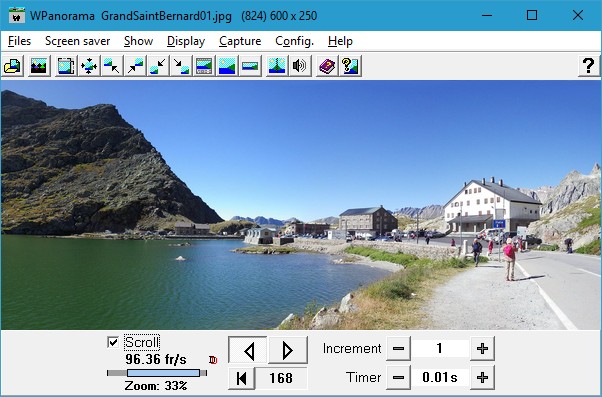Click the thin wide panorama strip icon
Image resolution: width=602 pixels, height=397 pixels.
(x=250, y=66)
